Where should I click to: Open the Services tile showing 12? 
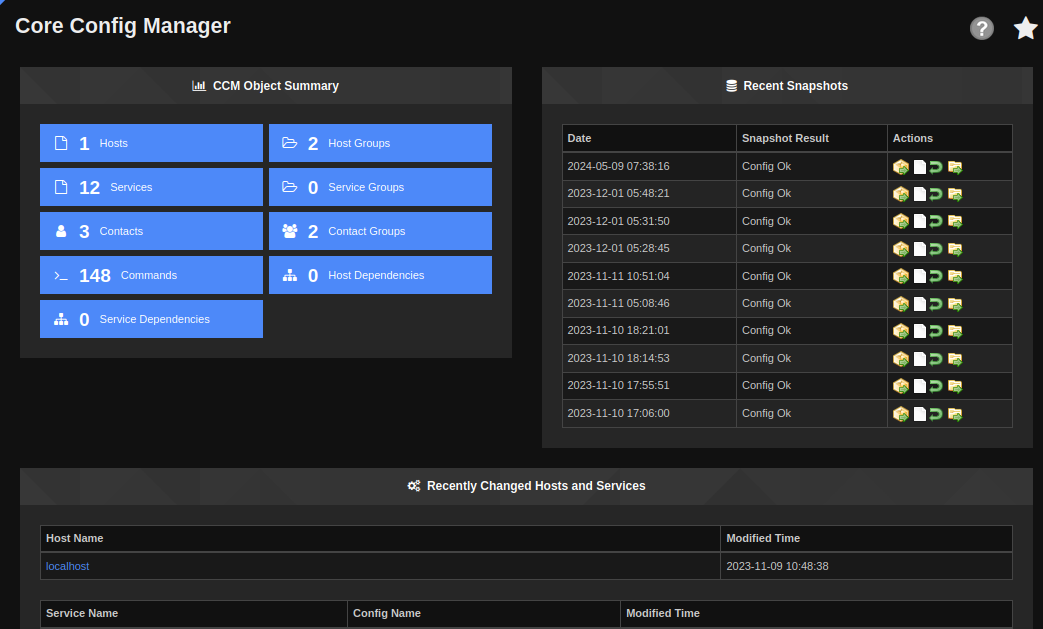(x=151, y=187)
